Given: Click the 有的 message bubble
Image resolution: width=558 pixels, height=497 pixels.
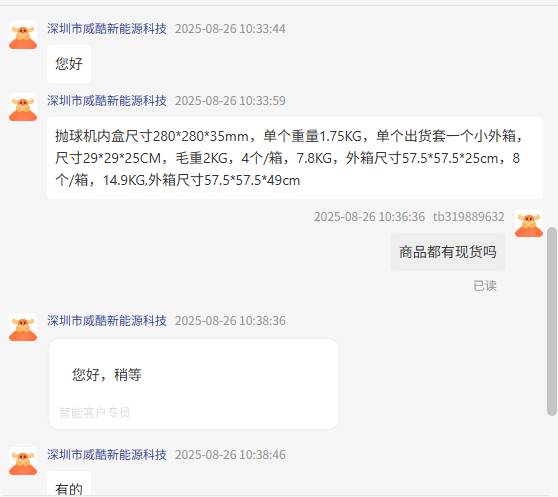Looking at the screenshot, I should click(69, 485).
